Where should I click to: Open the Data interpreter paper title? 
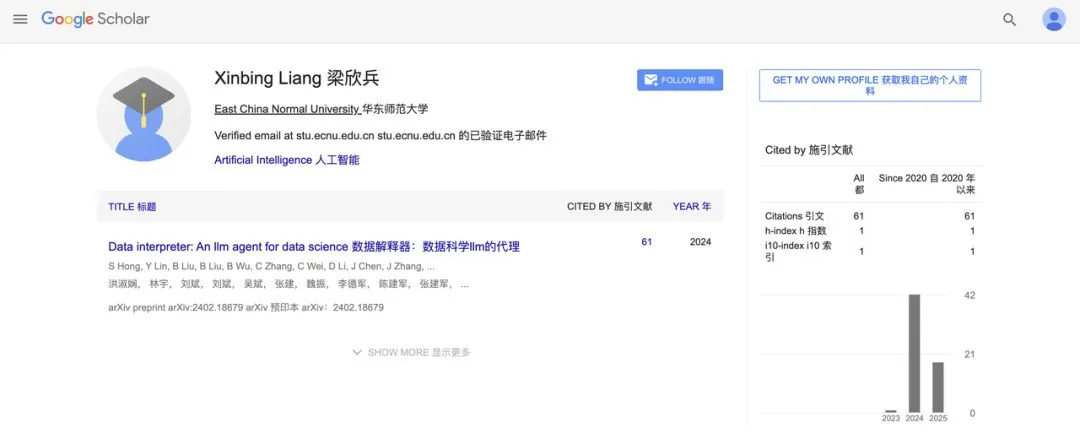point(313,246)
